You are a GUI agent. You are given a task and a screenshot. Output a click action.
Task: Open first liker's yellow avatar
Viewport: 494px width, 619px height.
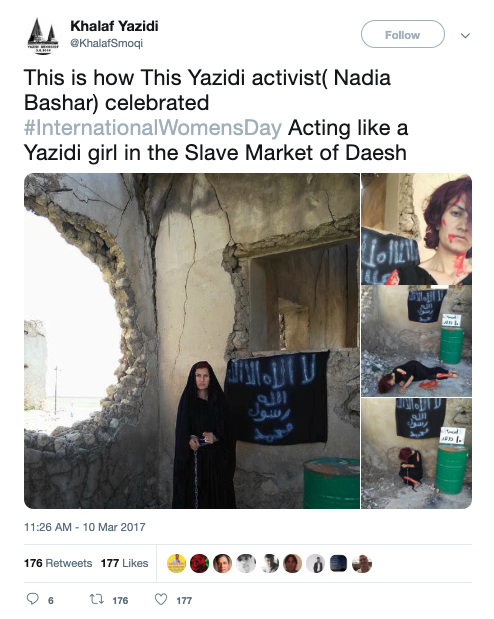pos(177,563)
